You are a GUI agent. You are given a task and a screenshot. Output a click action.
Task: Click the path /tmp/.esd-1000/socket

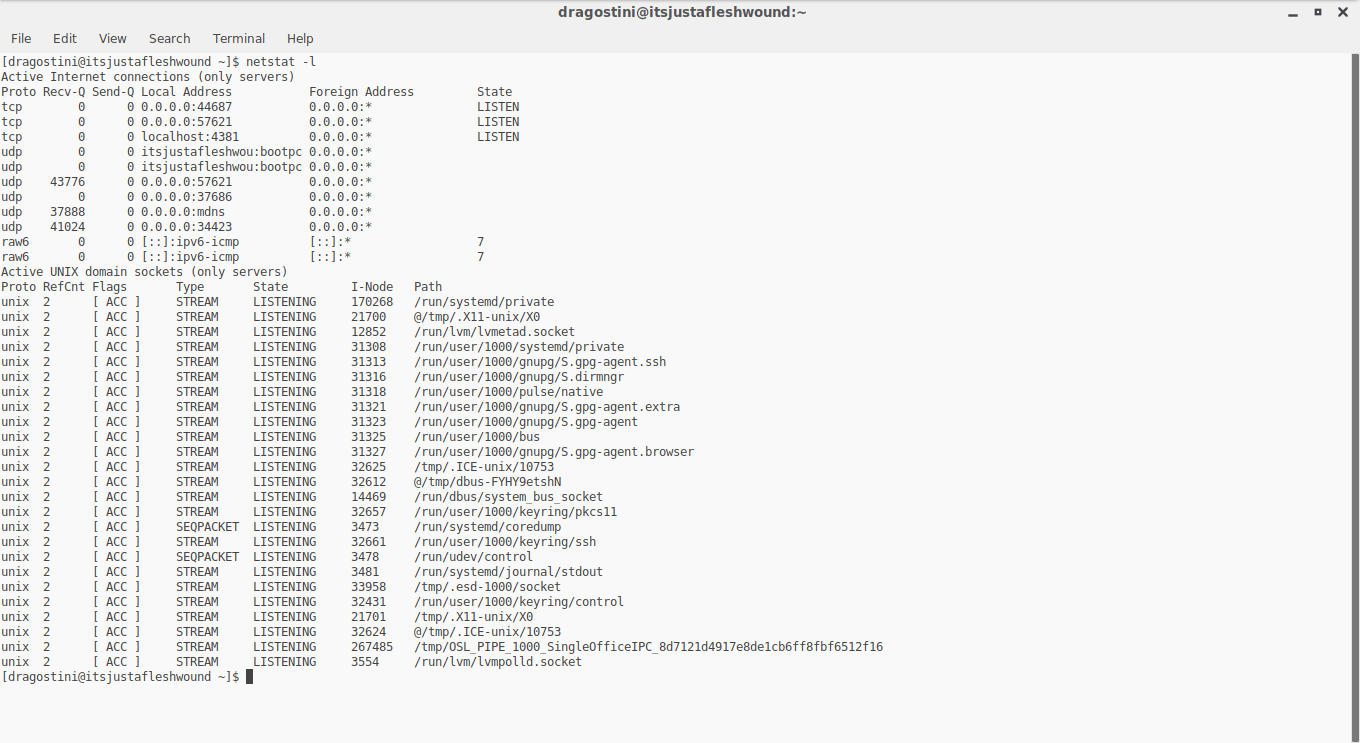click(x=488, y=587)
